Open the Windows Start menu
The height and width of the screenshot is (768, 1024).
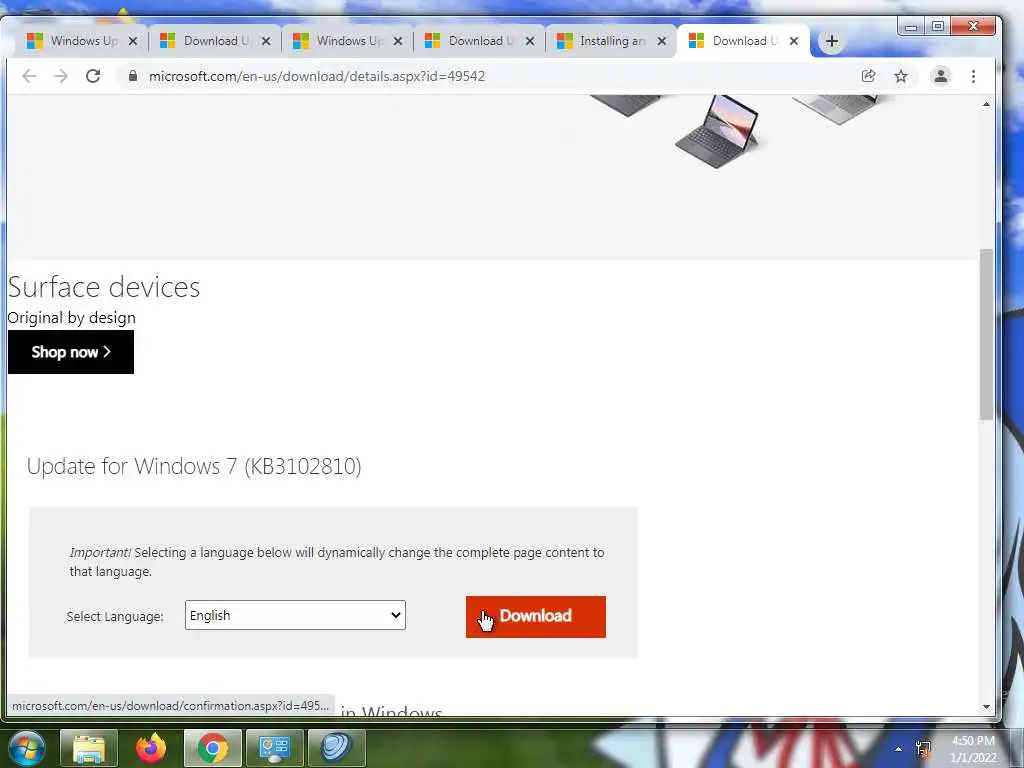[27, 748]
